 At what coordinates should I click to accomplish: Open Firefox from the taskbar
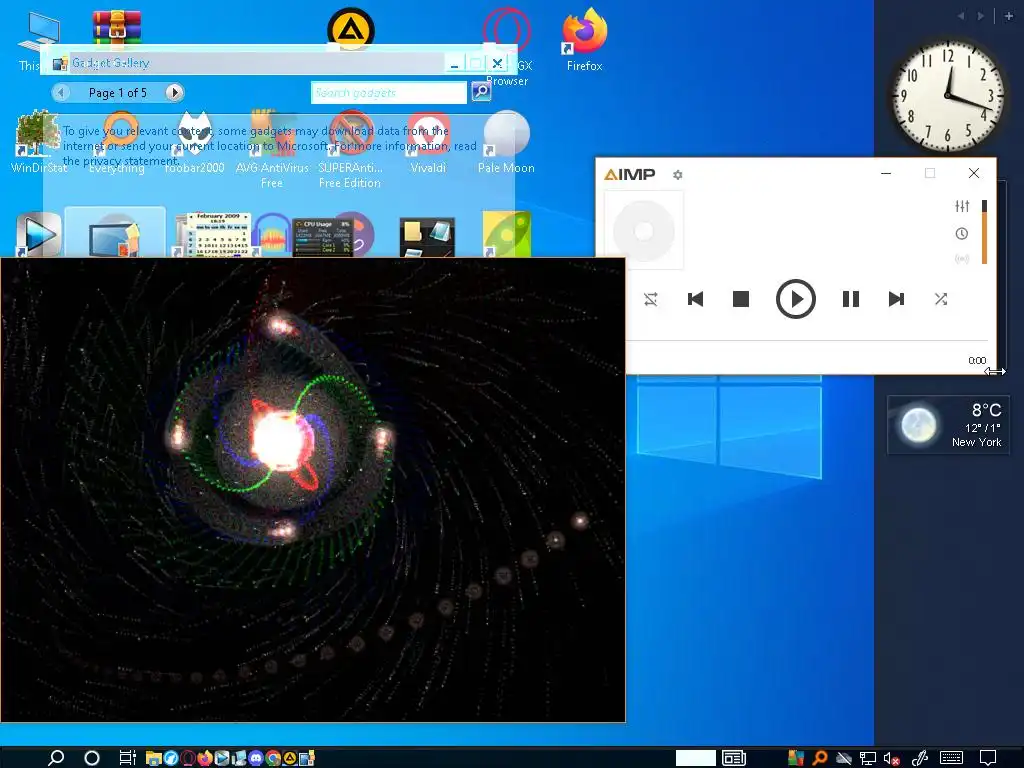pos(204,758)
